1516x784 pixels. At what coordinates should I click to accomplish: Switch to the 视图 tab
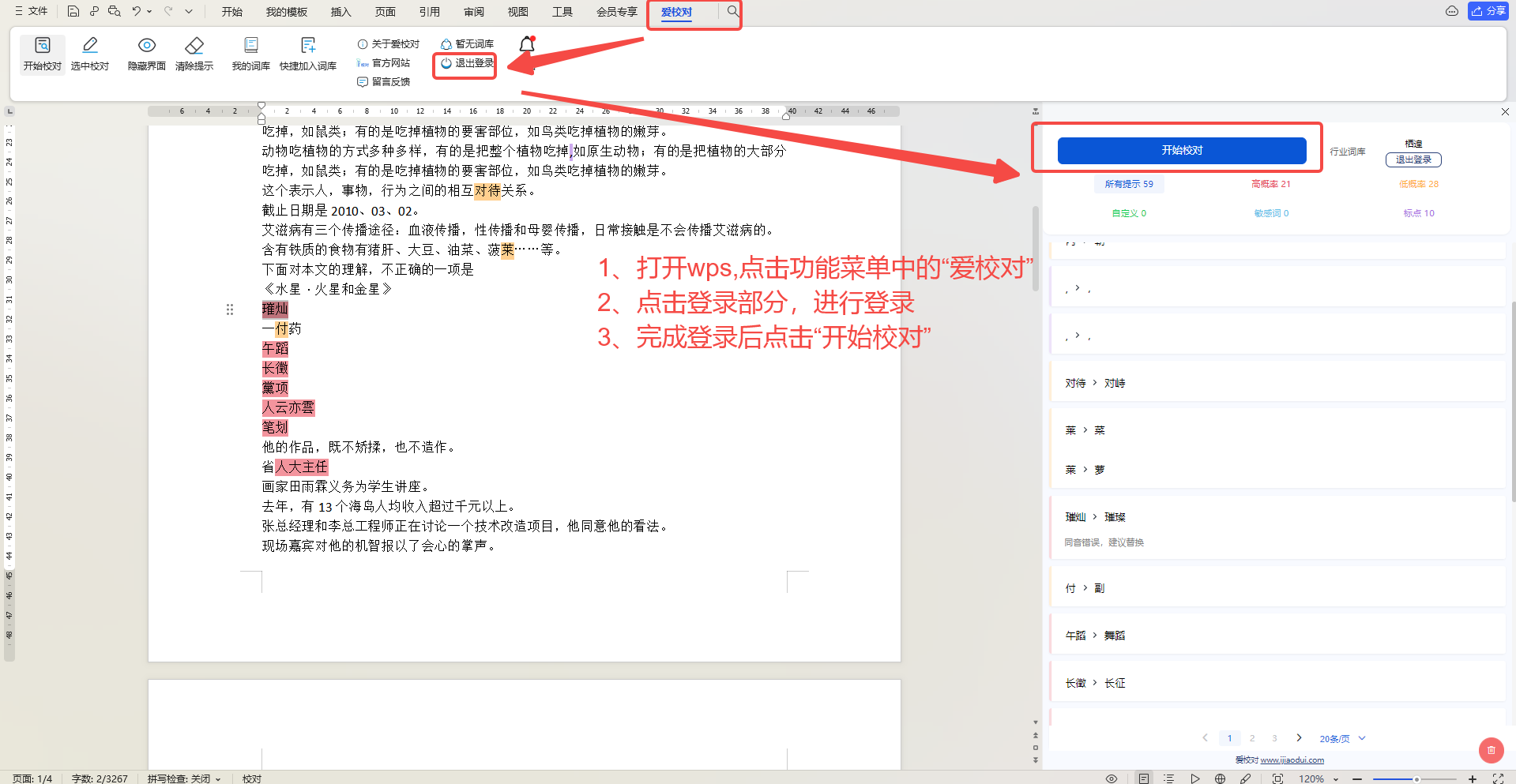(x=518, y=12)
